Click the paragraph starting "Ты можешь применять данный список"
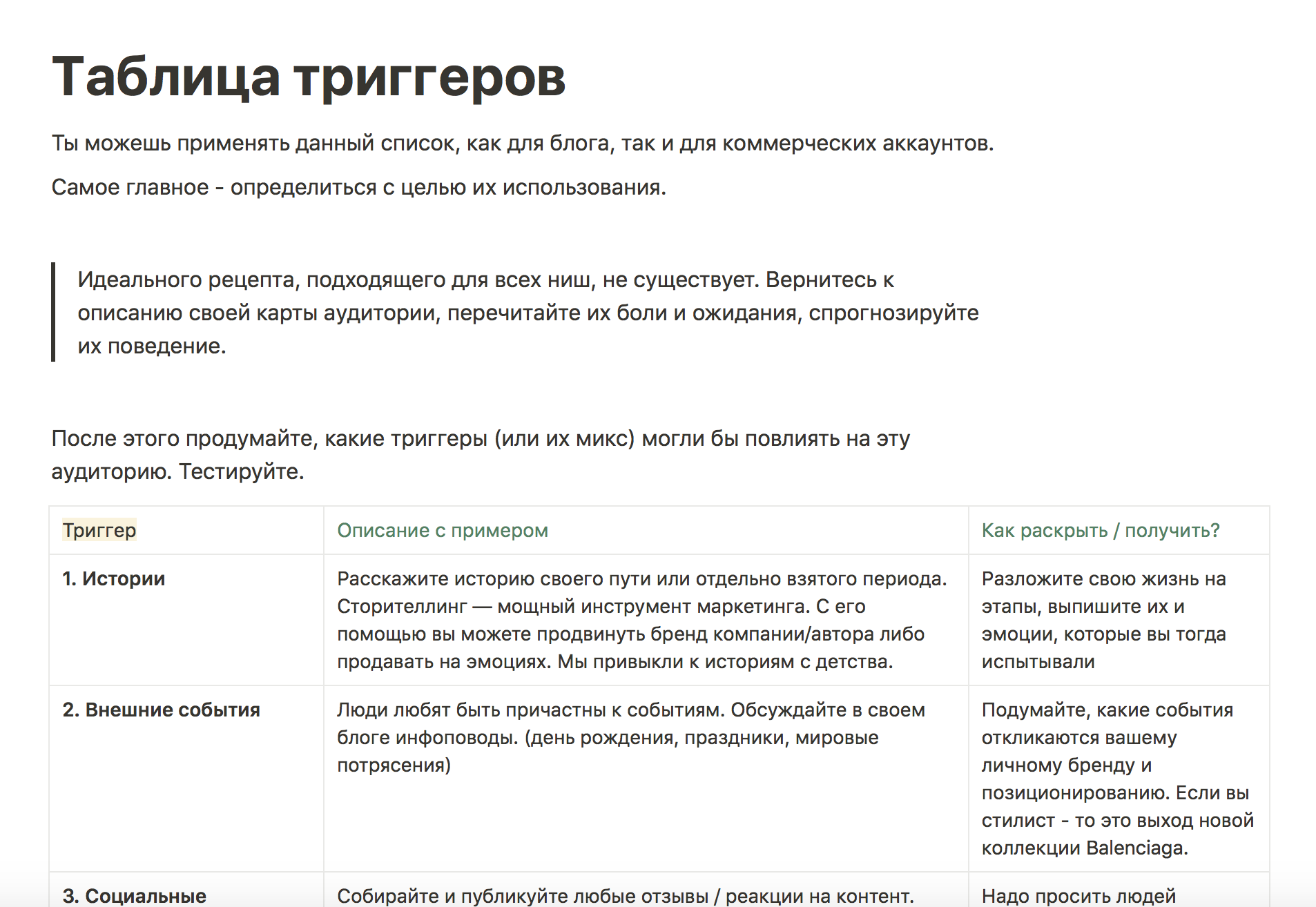 click(523, 143)
